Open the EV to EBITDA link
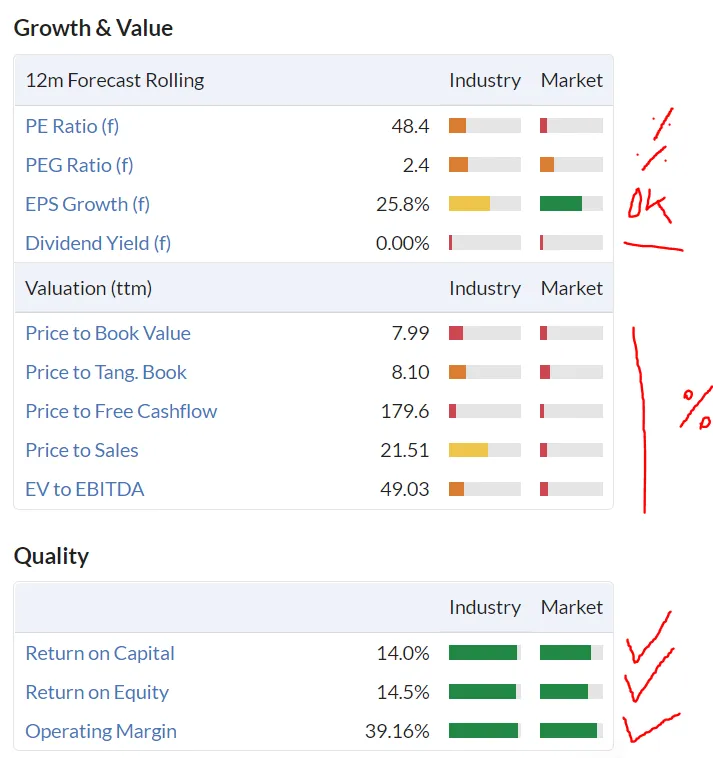 [x=85, y=489]
